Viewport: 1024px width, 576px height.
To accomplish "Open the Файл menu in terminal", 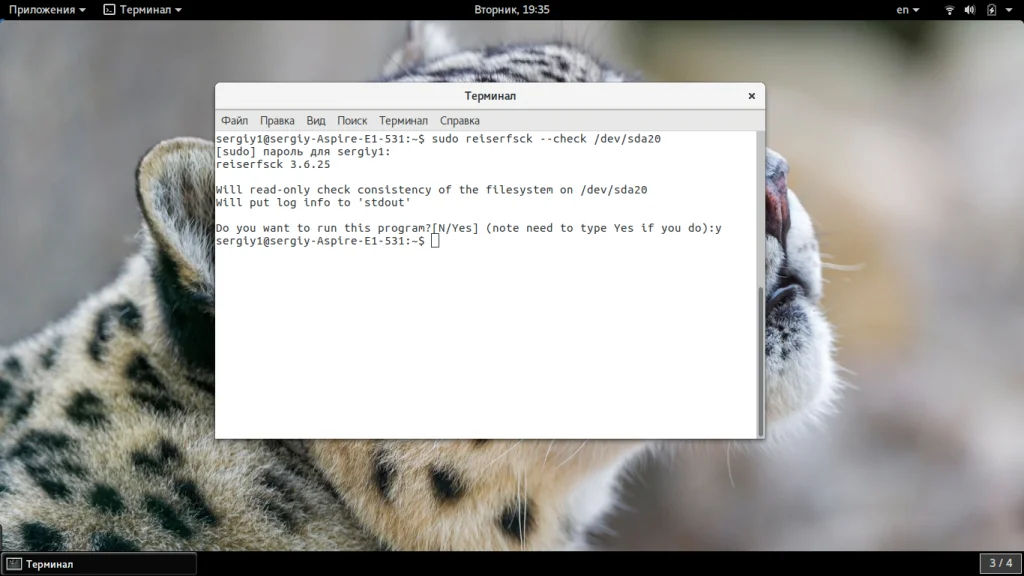I will [234, 121].
